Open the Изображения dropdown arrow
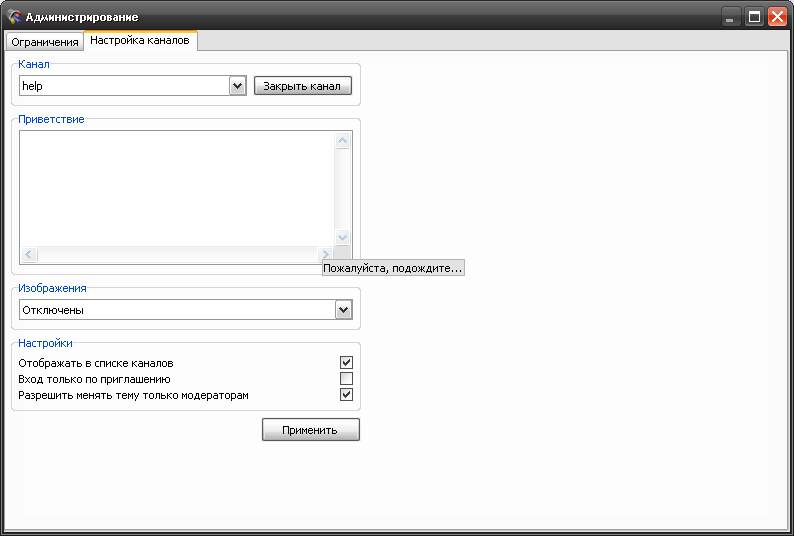 (344, 310)
